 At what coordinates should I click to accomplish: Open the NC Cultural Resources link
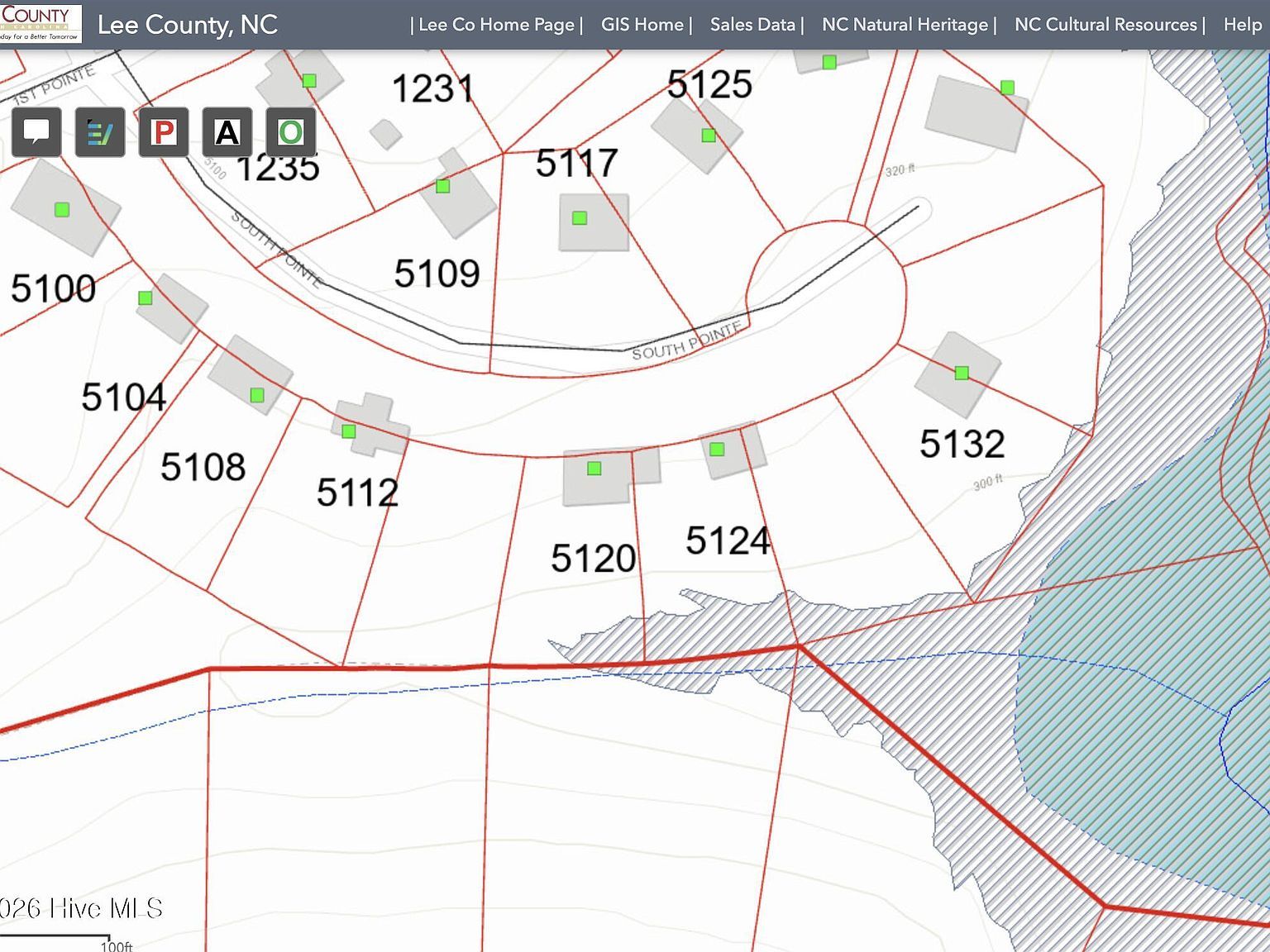1105,24
